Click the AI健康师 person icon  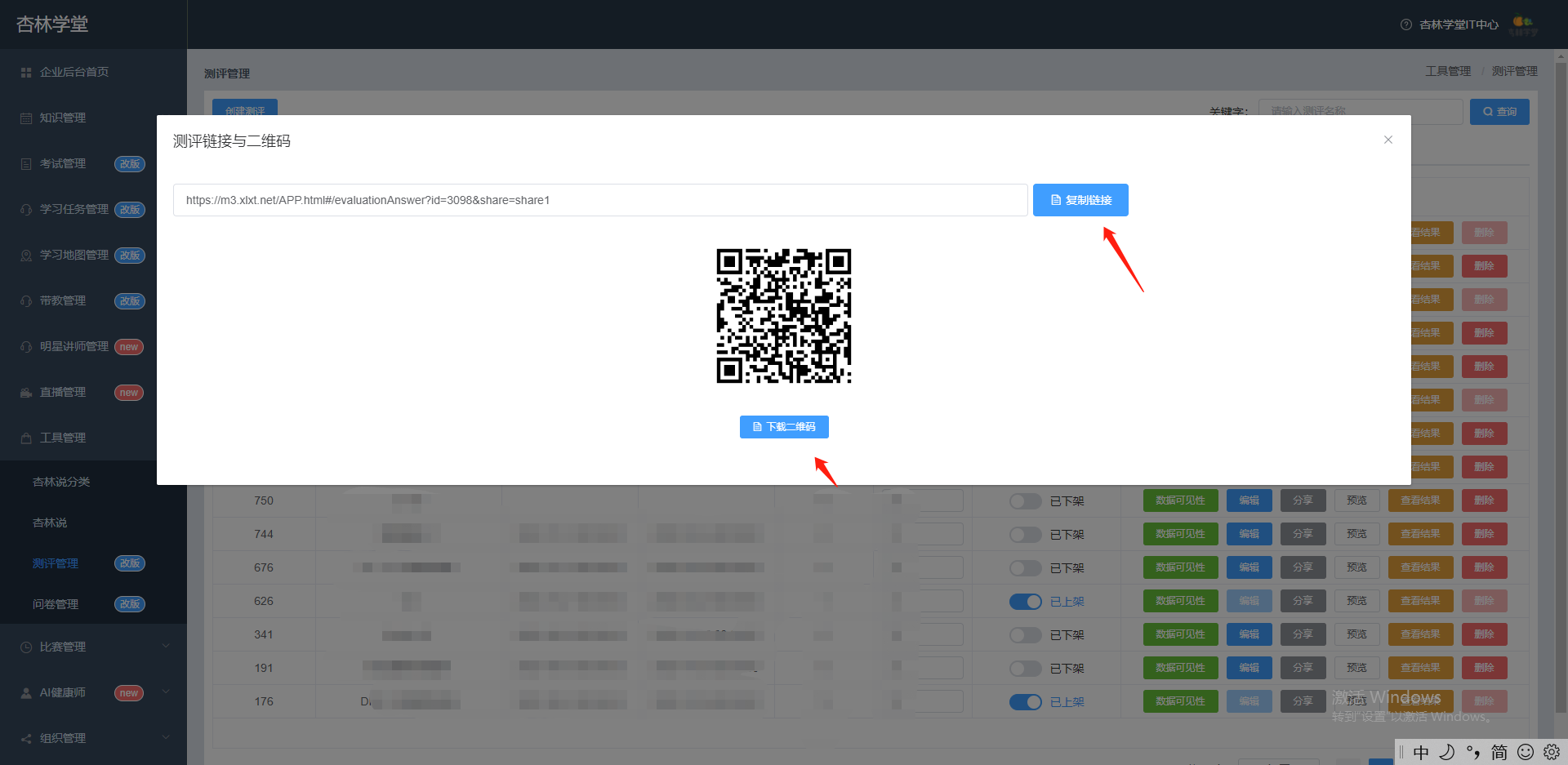pyautogui.click(x=26, y=693)
